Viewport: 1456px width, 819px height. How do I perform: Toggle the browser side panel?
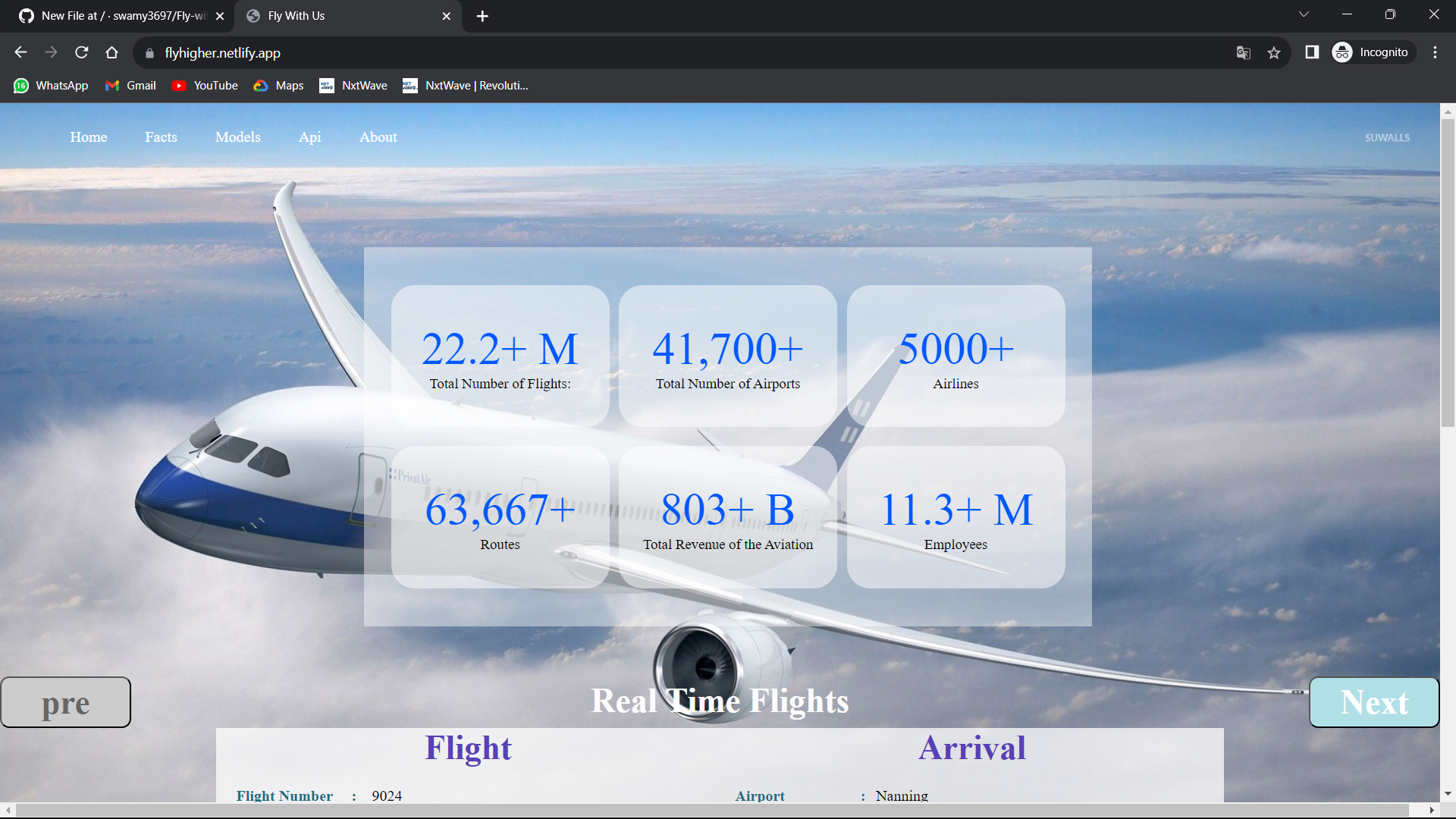pyautogui.click(x=1312, y=52)
